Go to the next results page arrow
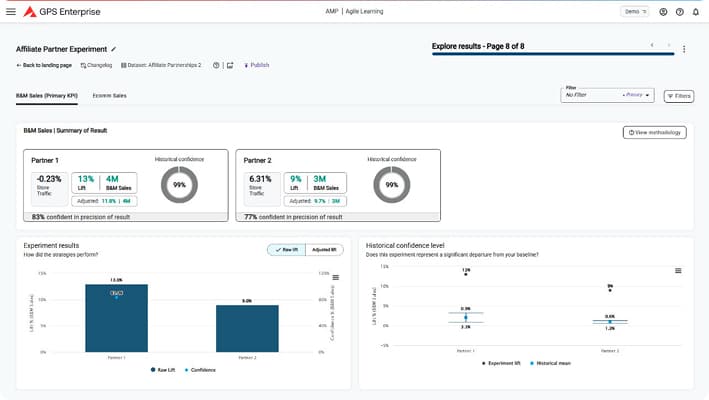 tap(668, 45)
